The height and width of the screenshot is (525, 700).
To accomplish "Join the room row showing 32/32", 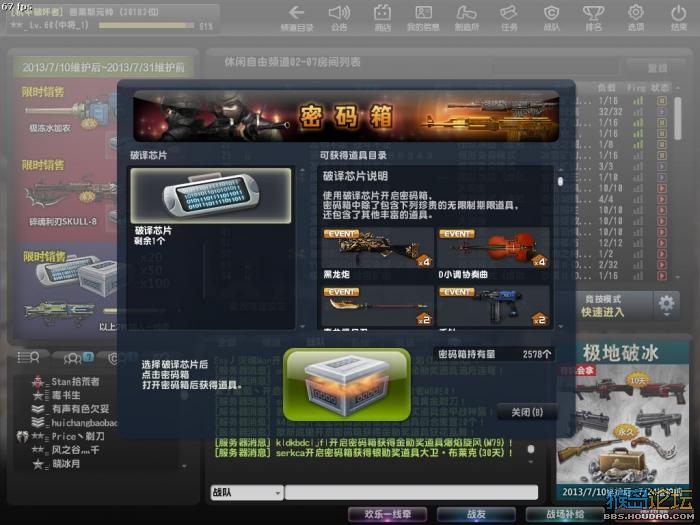I will pos(625,112).
